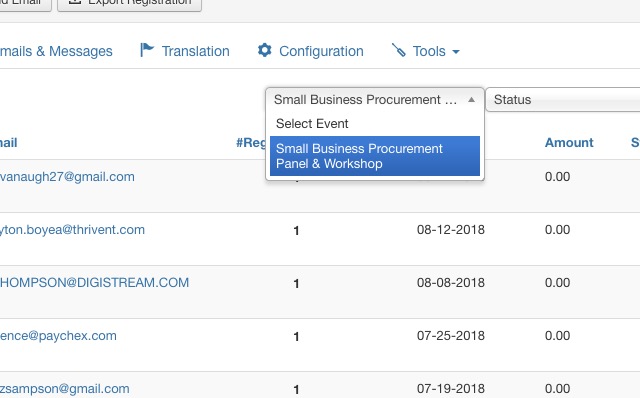Sort by the Amount column header
Image resolution: width=640 pixels, height=398 pixels.
[x=569, y=142]
